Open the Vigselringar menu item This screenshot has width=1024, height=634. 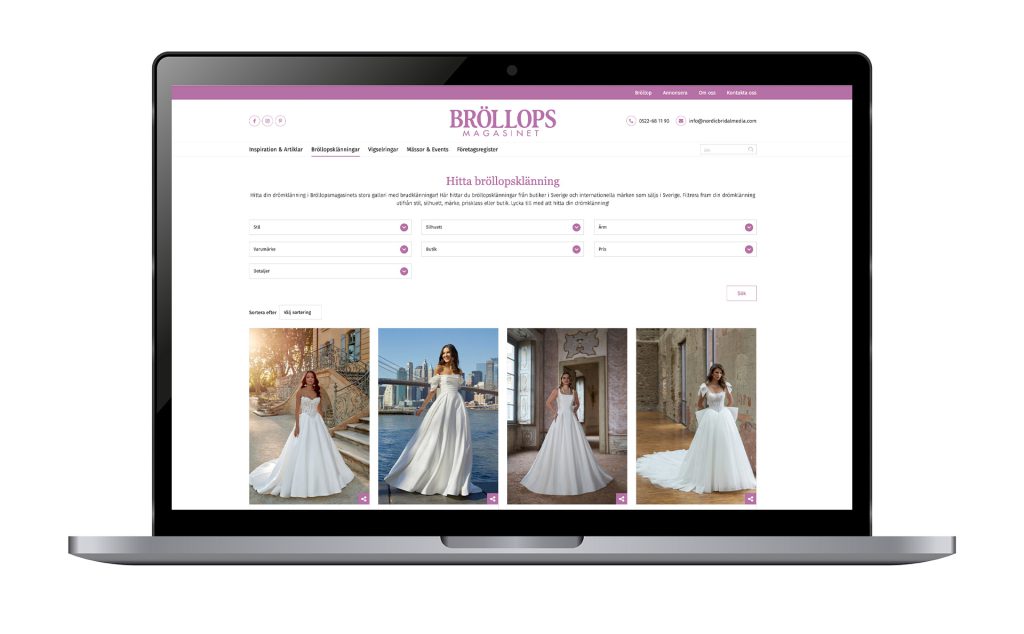pos(383,150)
